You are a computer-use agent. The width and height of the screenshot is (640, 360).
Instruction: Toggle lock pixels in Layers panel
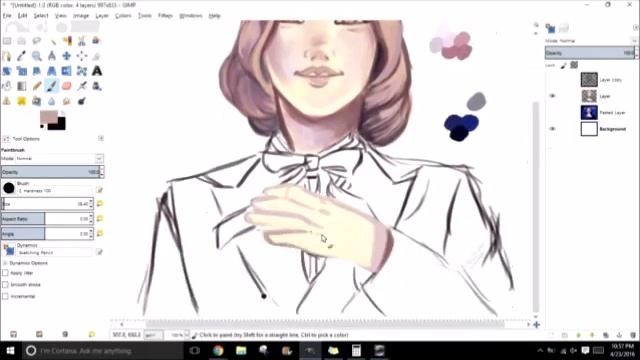[564, 65]
